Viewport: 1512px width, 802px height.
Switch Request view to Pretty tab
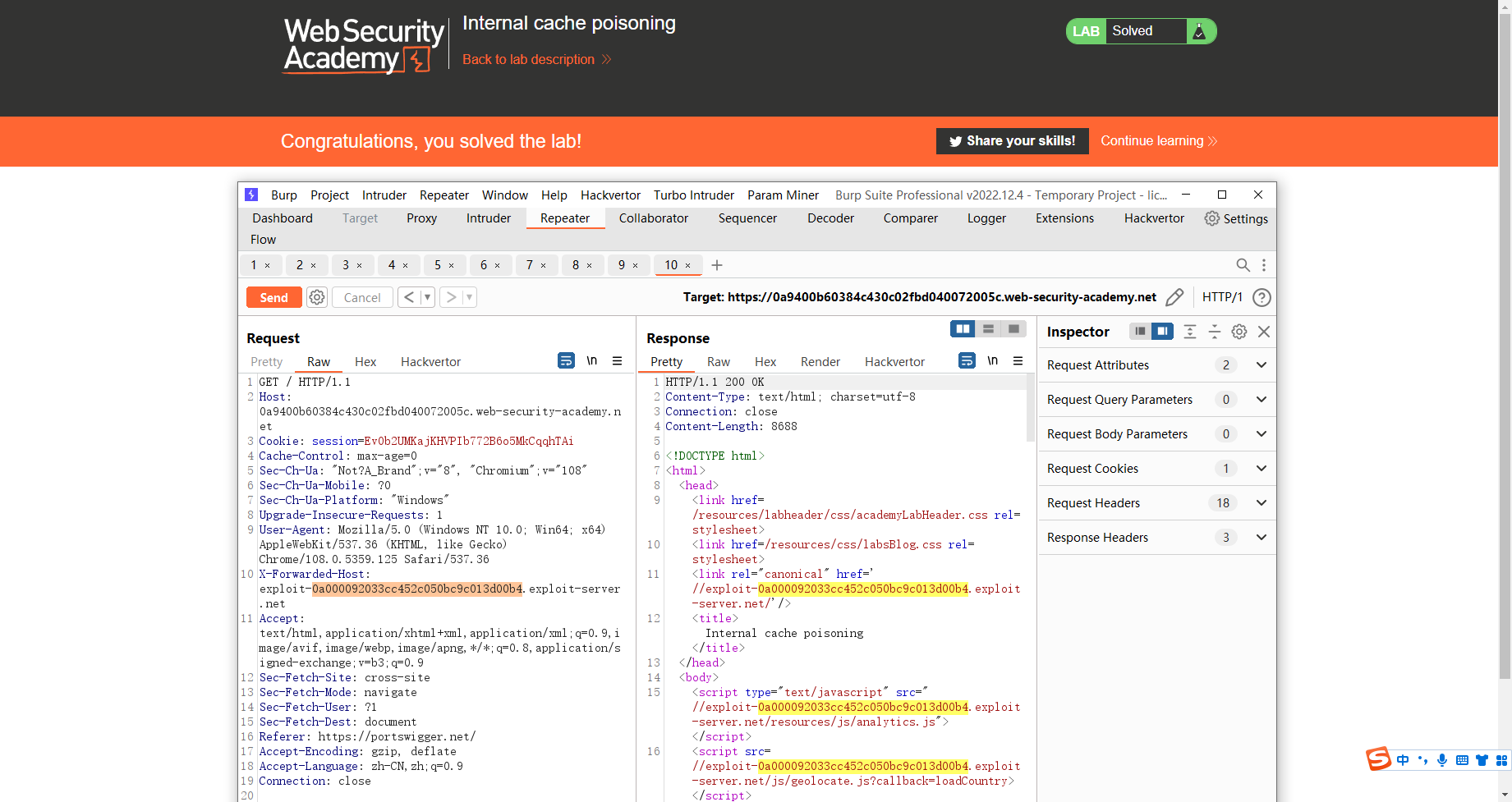click(x=266, y=362)
